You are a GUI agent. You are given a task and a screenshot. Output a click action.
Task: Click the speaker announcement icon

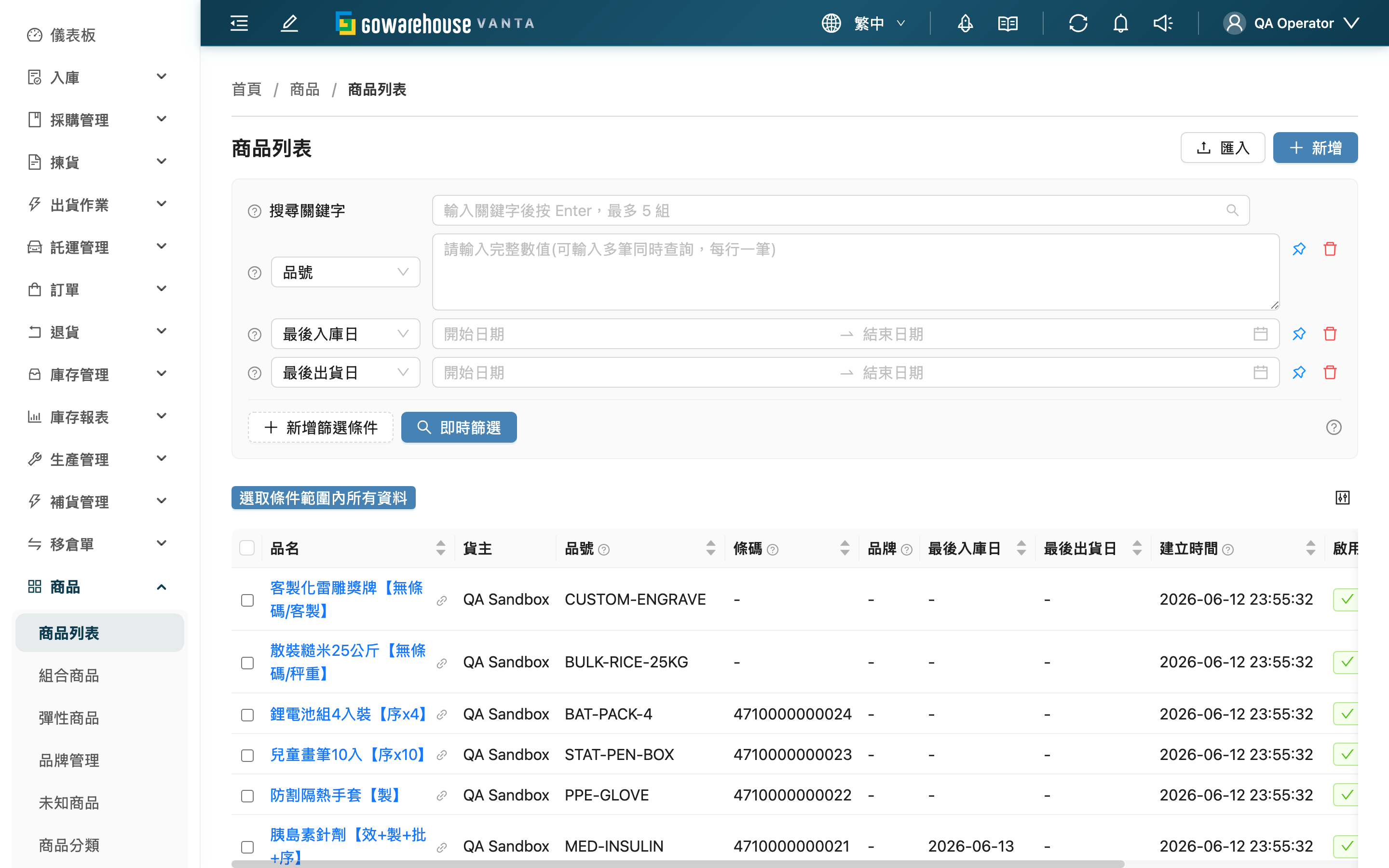point(1163,23)
